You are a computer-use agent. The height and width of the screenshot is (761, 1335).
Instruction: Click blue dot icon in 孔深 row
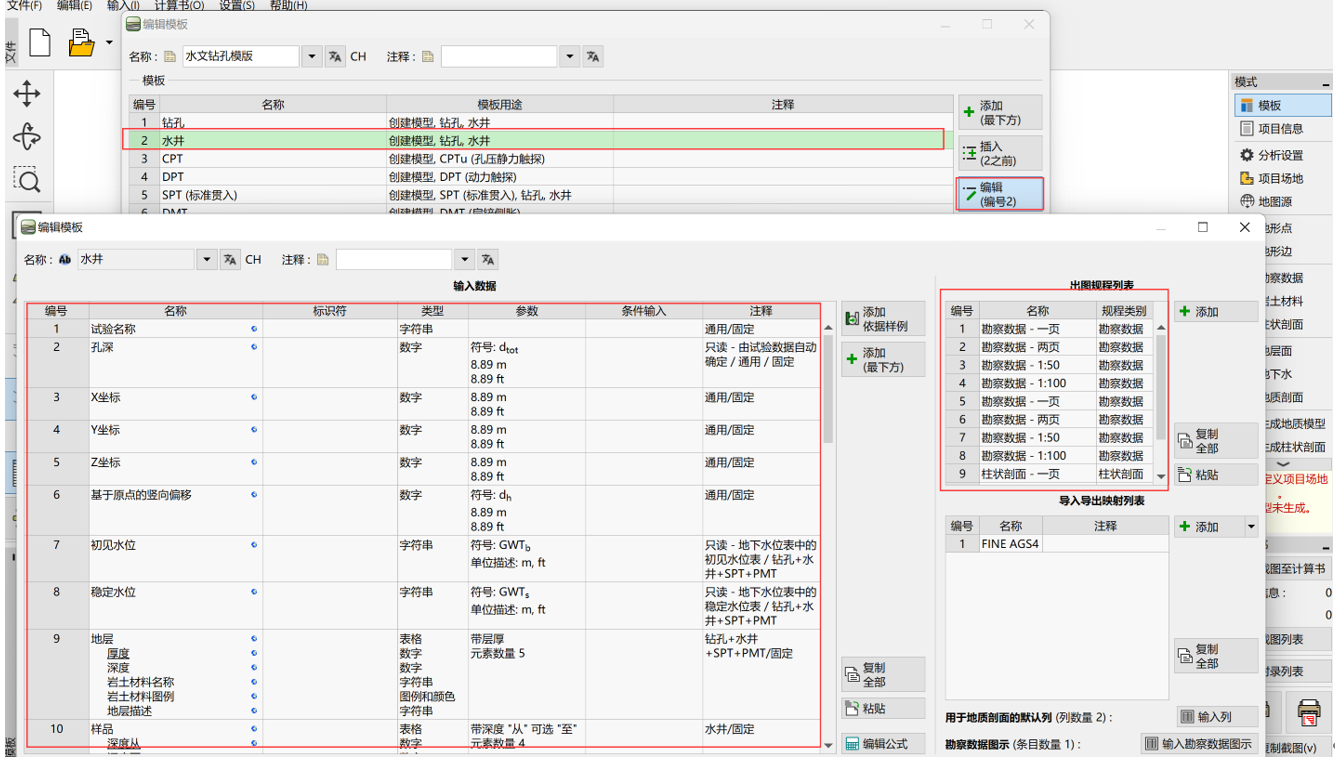coord(254,347)
